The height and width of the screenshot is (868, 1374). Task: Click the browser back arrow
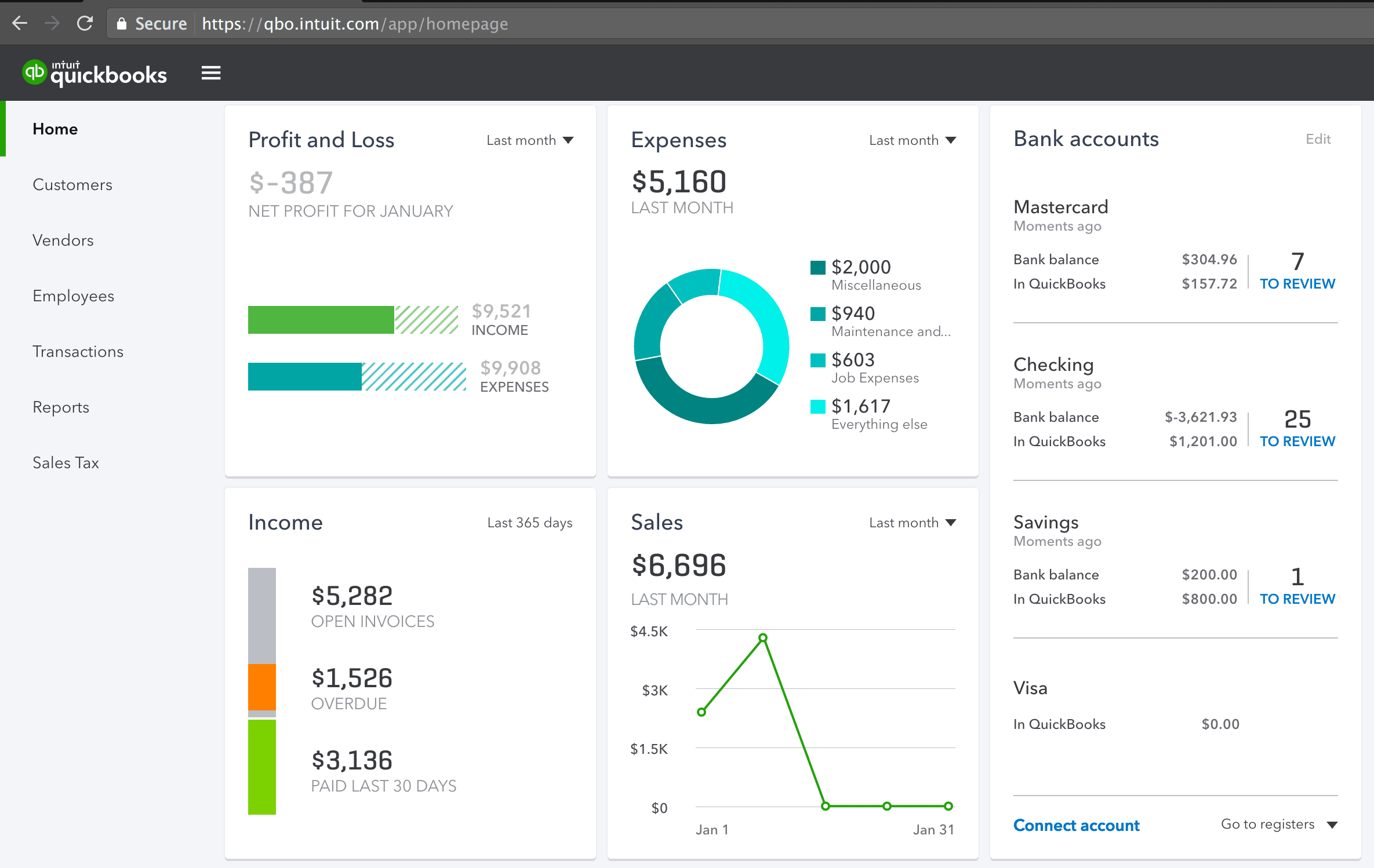coord(20,23)
